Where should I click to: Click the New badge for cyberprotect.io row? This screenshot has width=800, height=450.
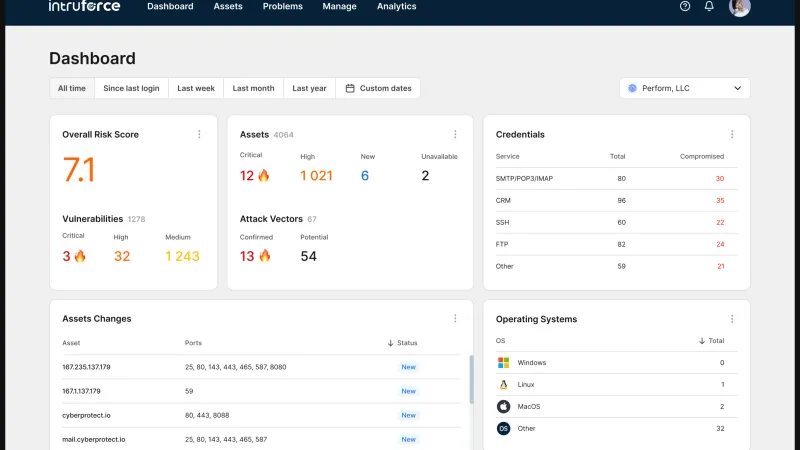(x=409, y=415)
